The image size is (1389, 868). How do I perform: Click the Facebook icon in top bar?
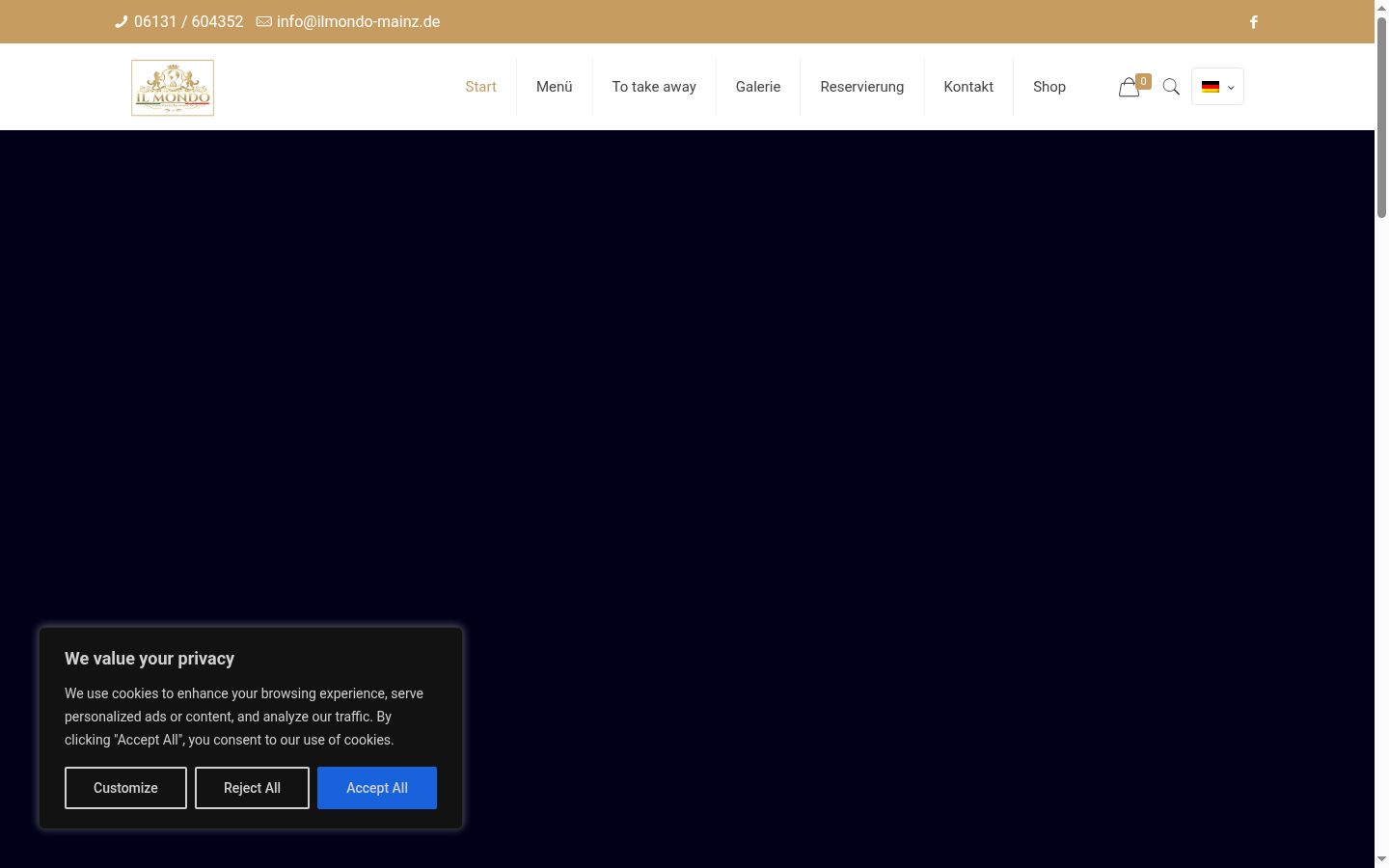pyautogui.click(x=1254, y=22)
